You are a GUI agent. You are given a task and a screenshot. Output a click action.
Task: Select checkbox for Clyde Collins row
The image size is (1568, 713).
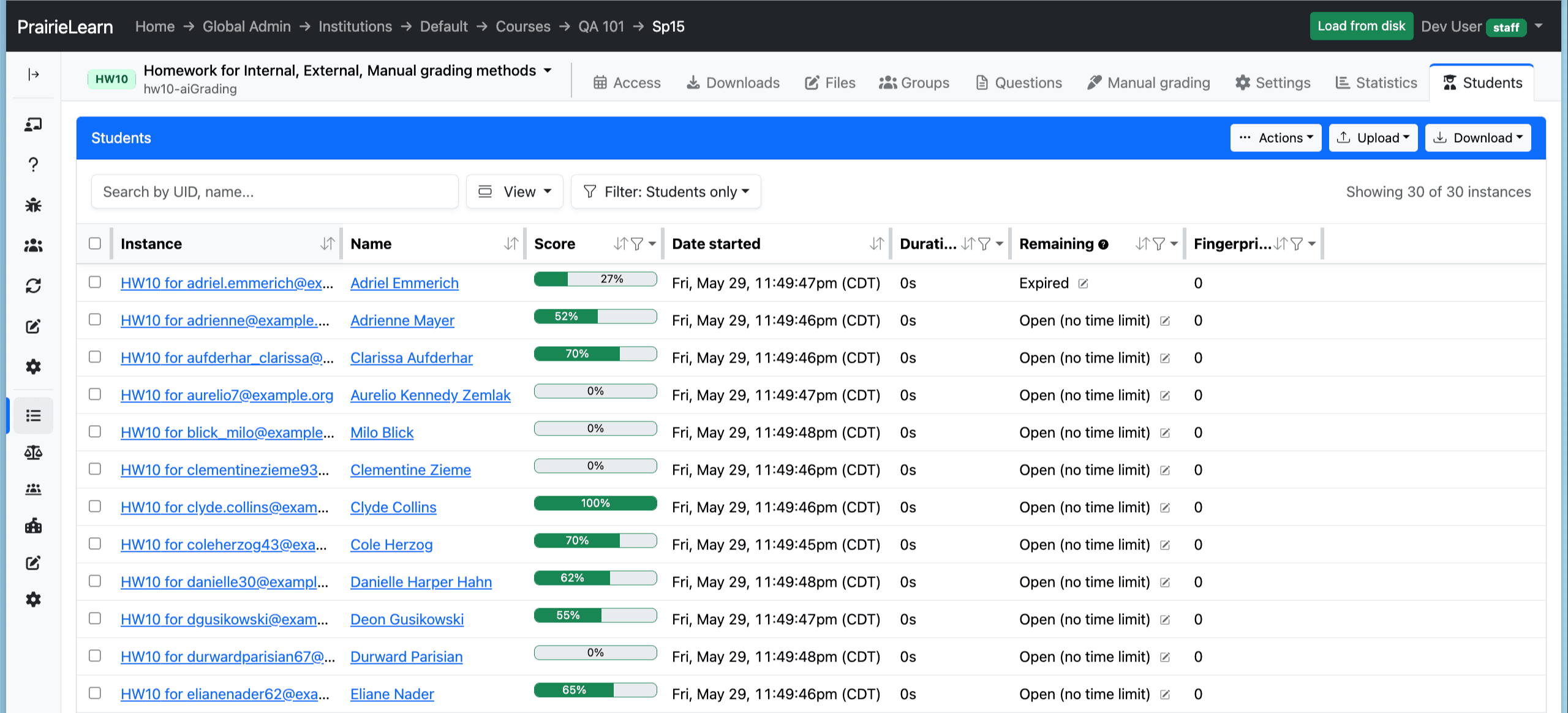[x=95, y=506]
